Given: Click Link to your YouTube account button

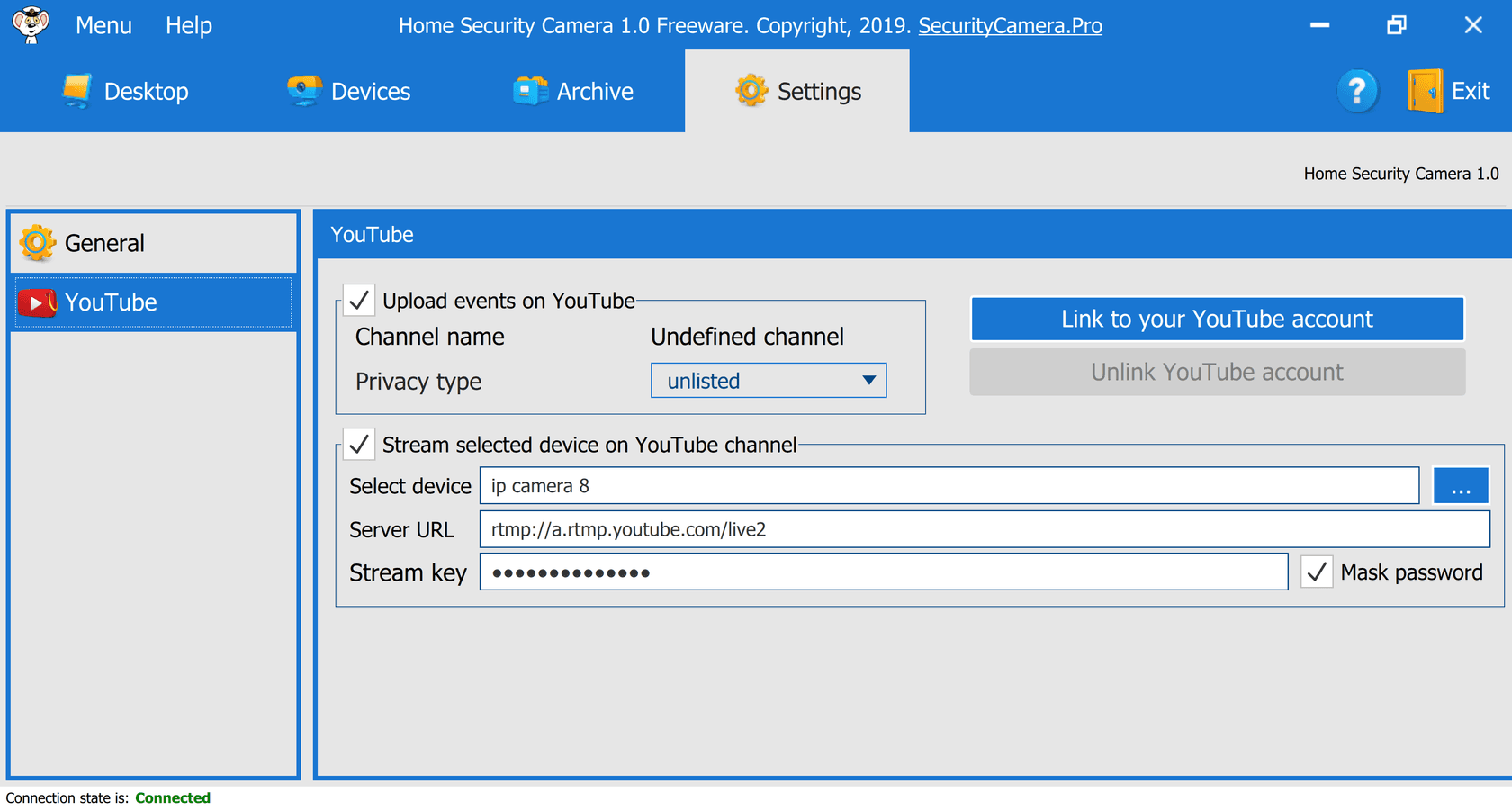Looking at the screenshot, I should click(1217, 319).
